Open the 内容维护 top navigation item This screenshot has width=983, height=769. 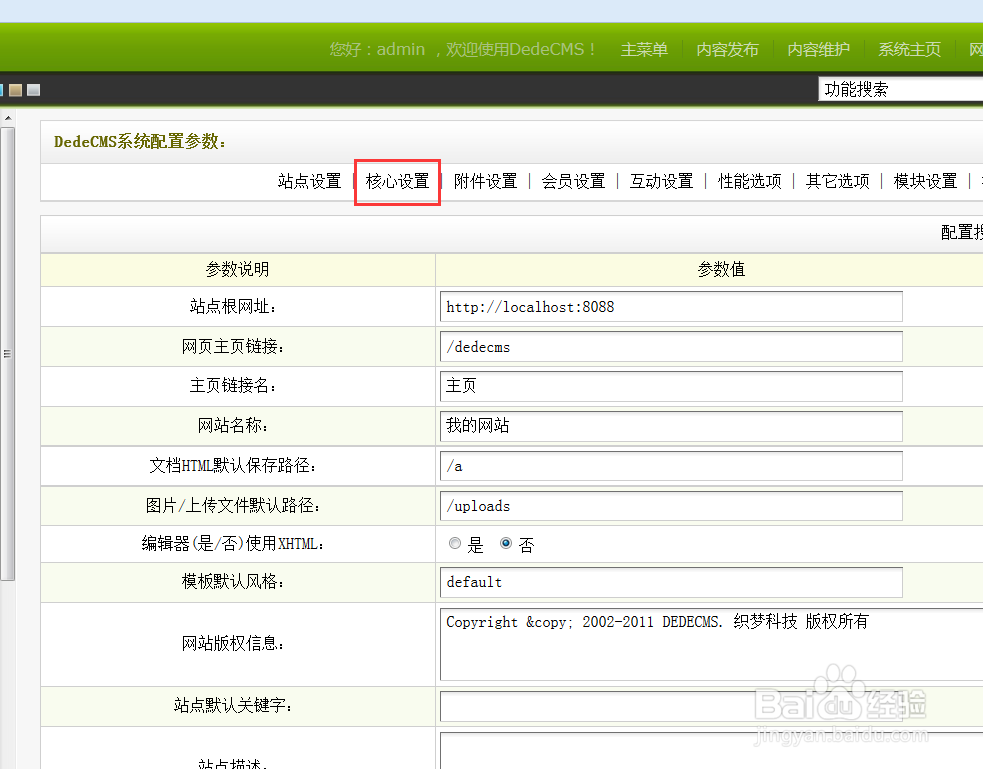[x=818, y=50]
